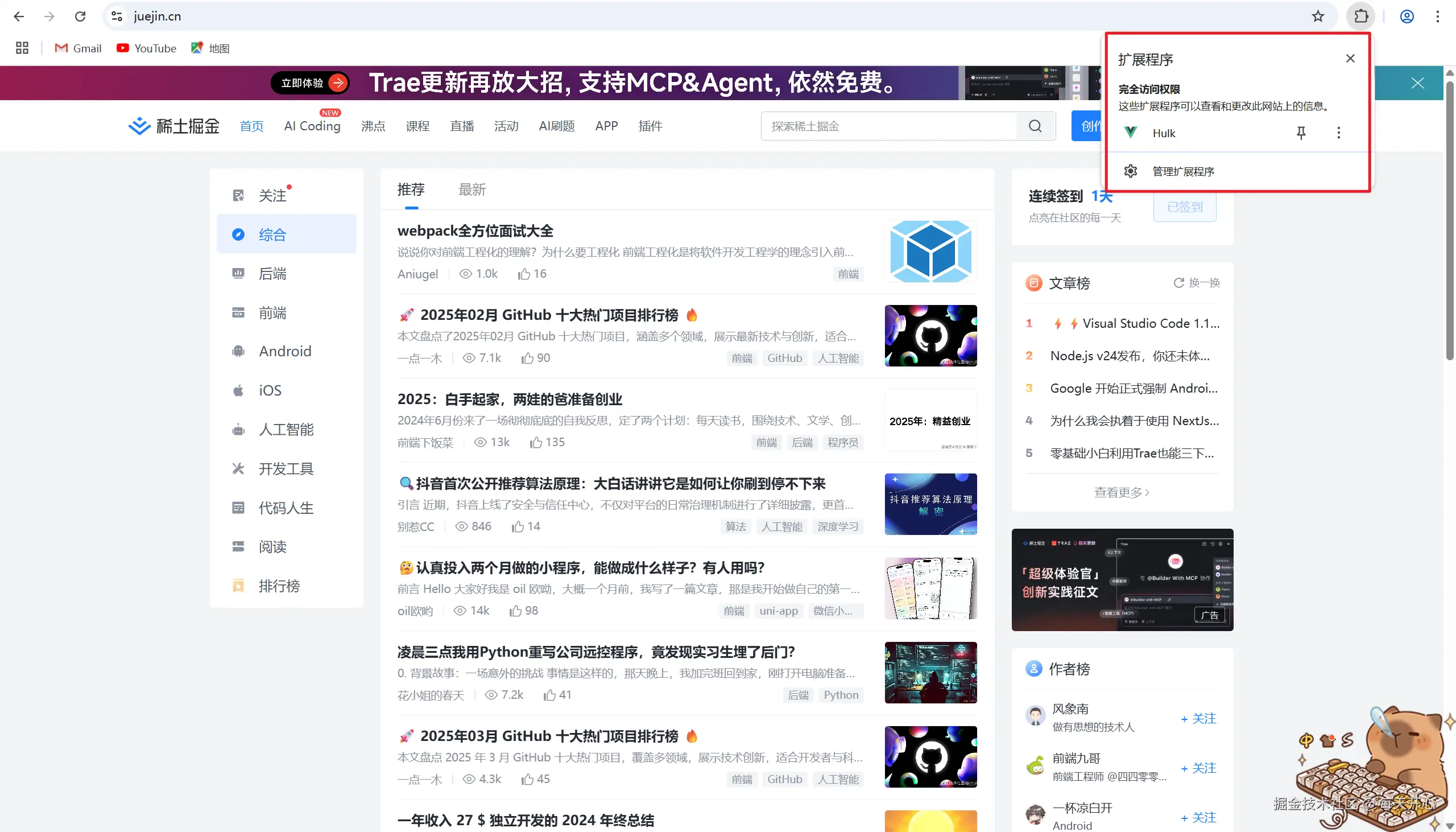Reload the page
The image size is (1456, 832).
pyautogui.click(x=80, y=16)
